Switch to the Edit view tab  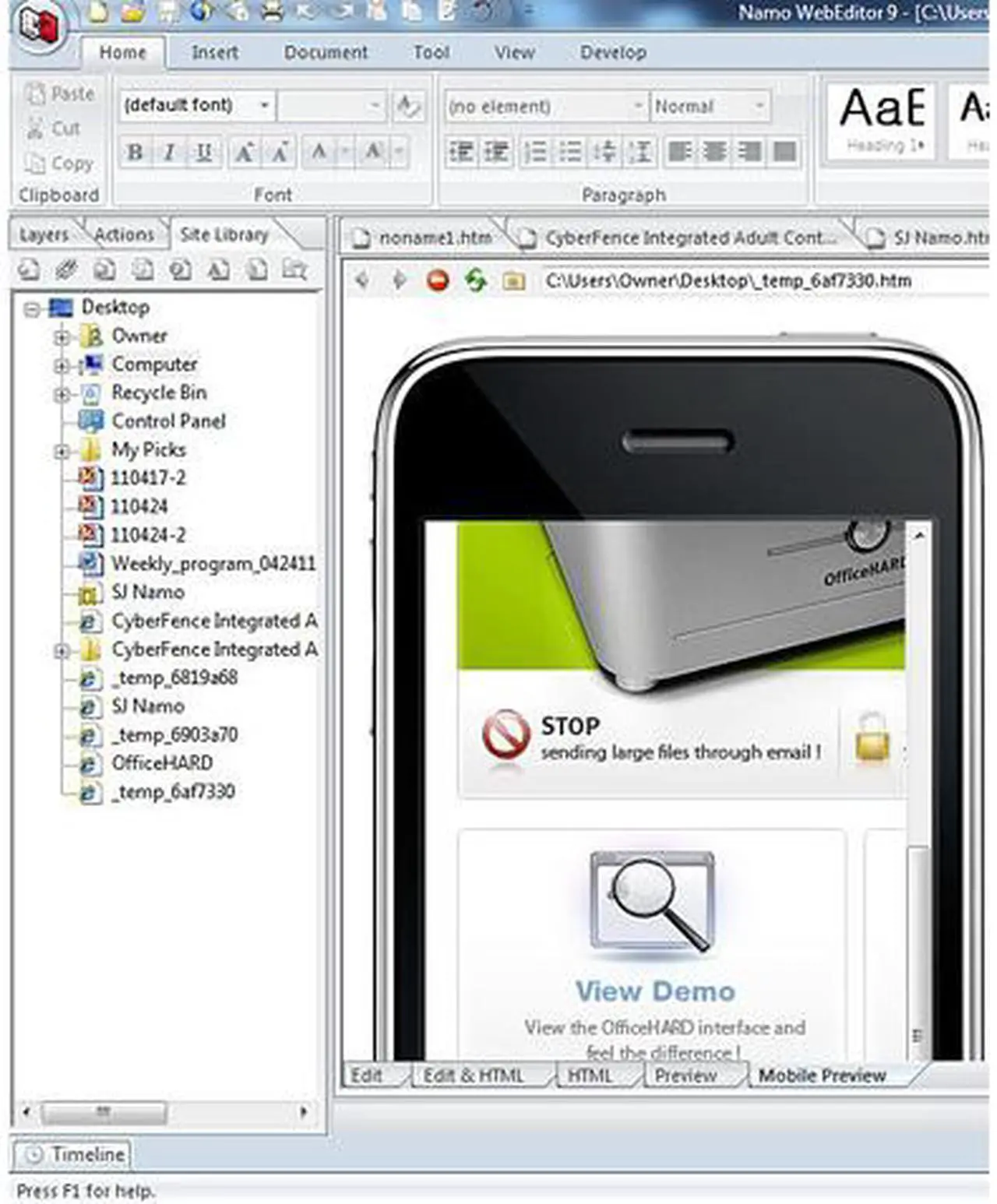368,1076
